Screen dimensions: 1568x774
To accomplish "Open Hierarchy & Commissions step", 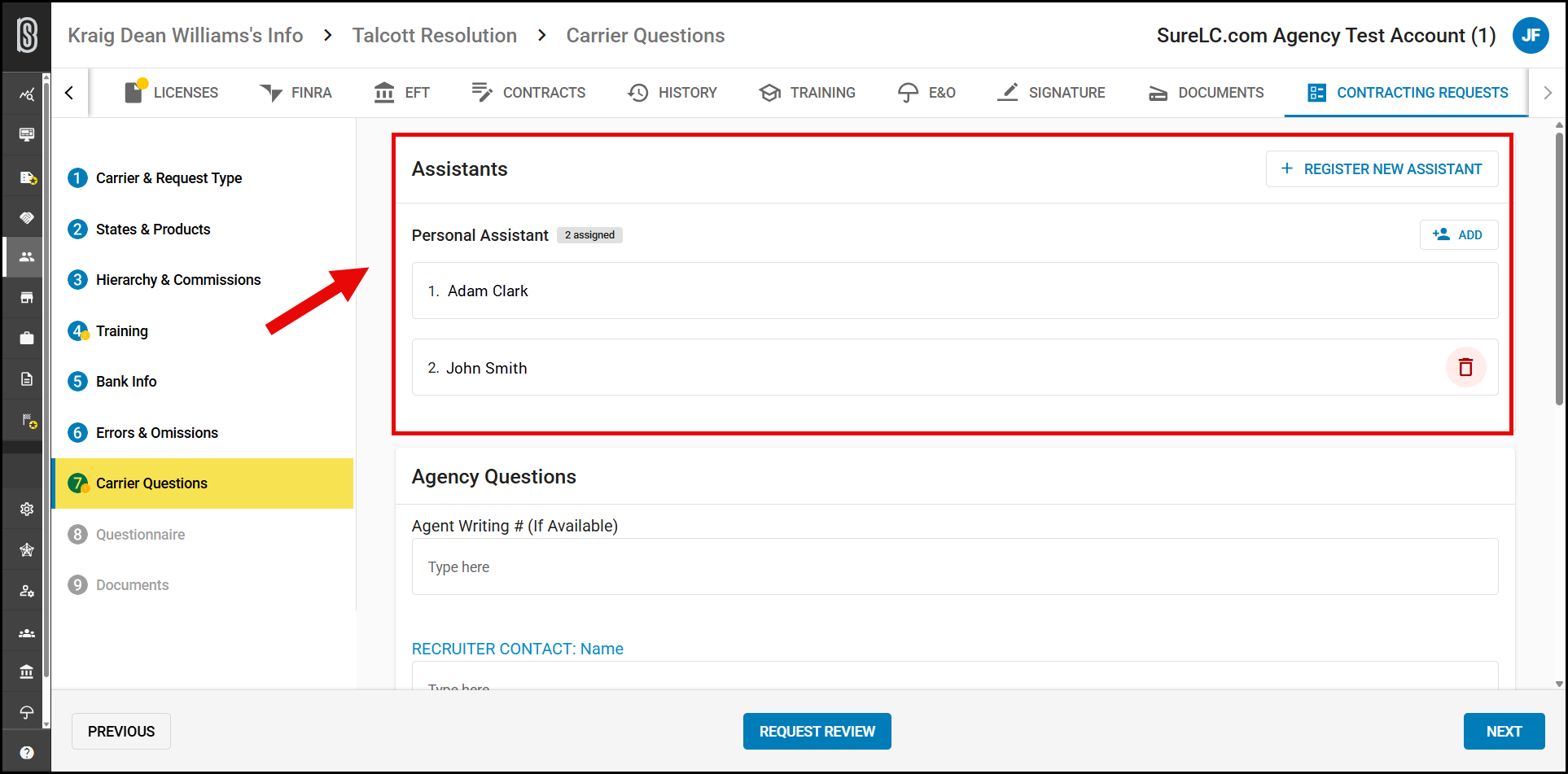I will [x=164, y=280].
